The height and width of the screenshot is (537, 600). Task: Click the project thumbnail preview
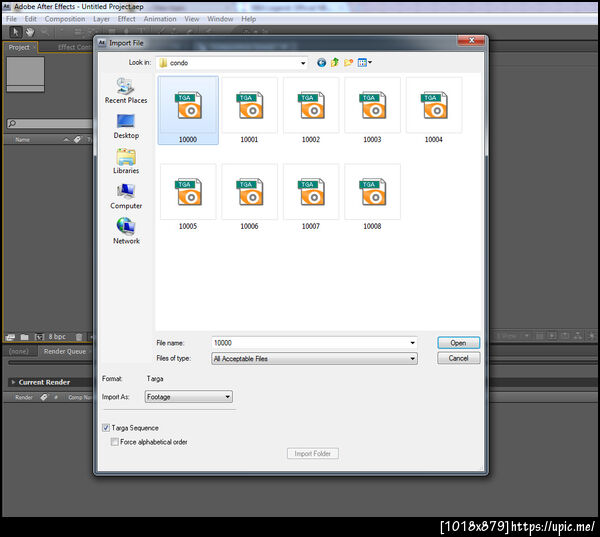(x=25, y=75)
